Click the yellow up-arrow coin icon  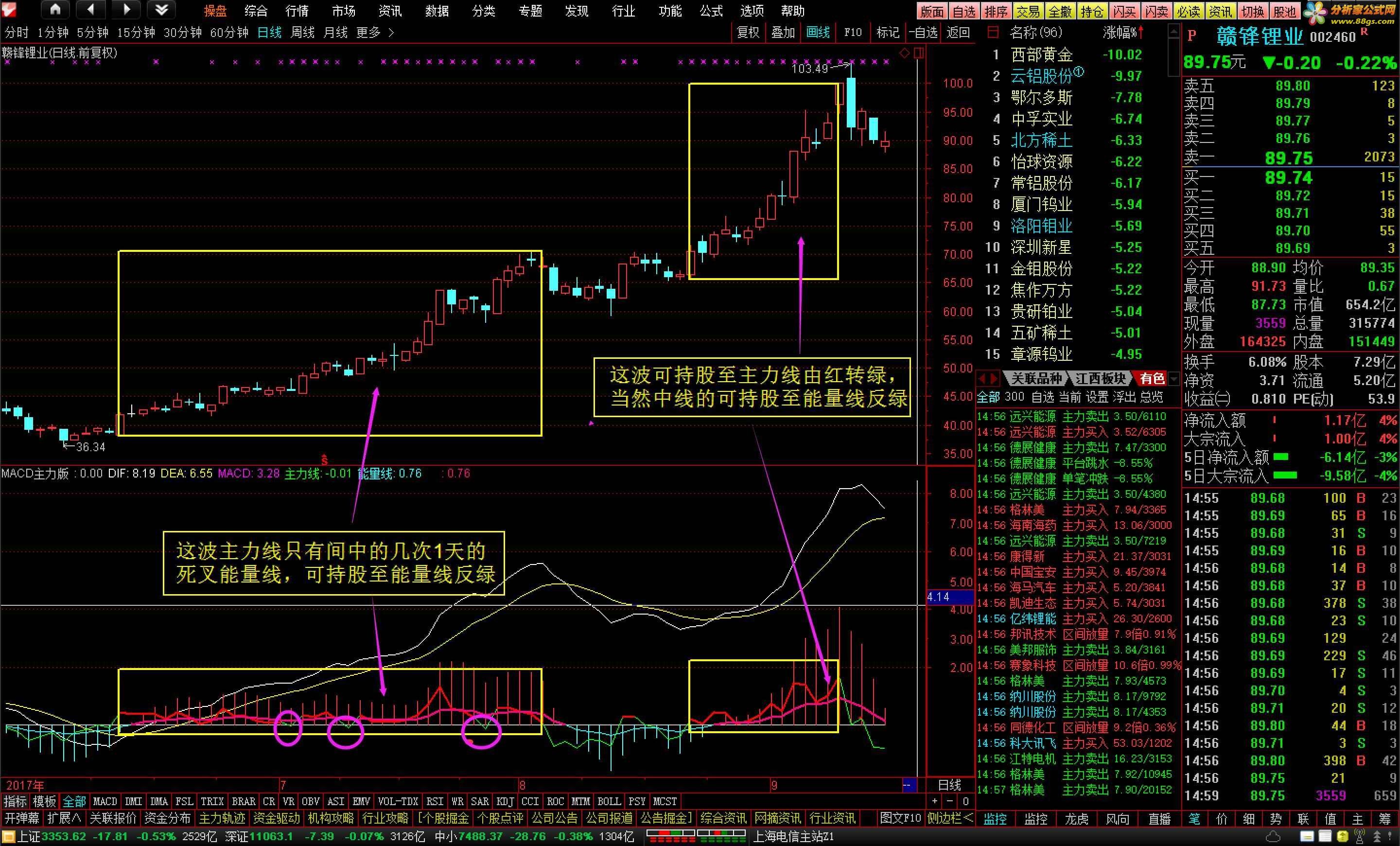1342,837
